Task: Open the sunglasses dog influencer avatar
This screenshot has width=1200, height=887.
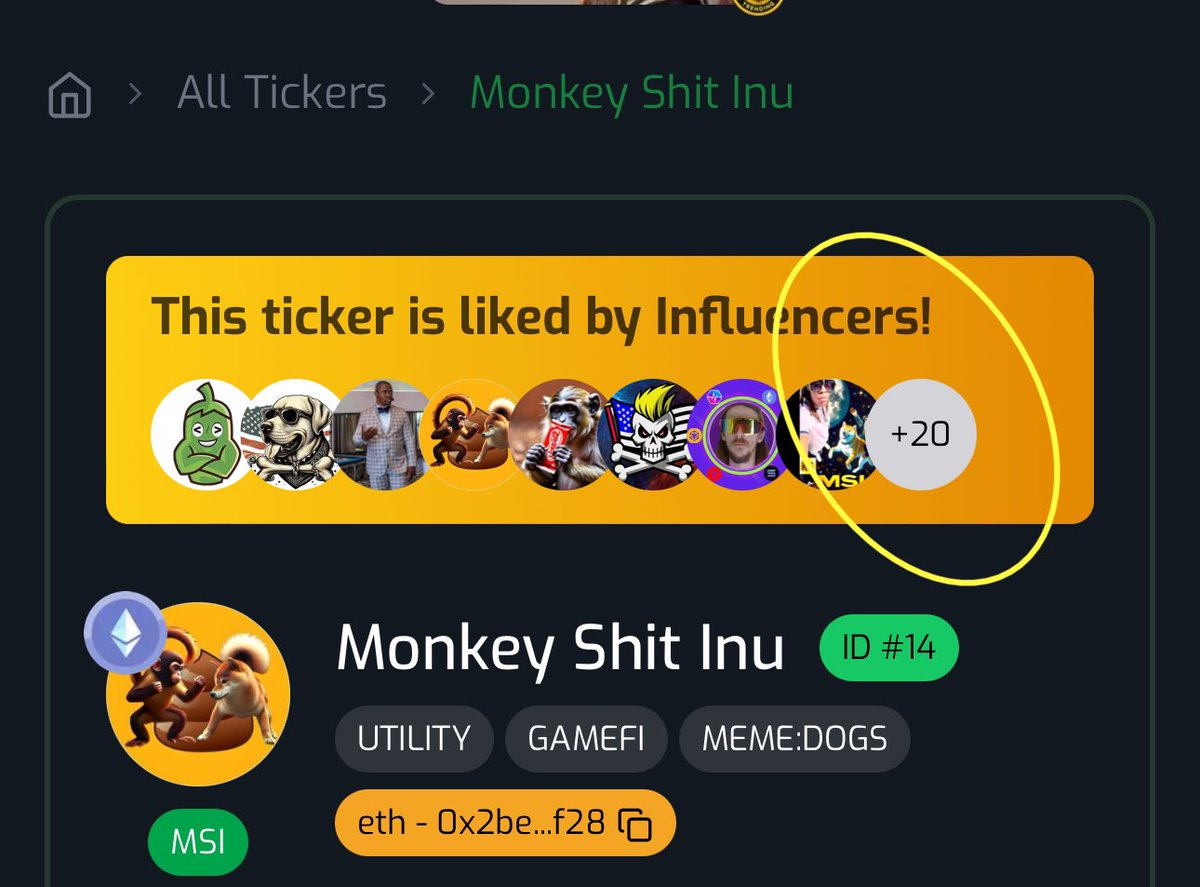Action: [294, 434]
